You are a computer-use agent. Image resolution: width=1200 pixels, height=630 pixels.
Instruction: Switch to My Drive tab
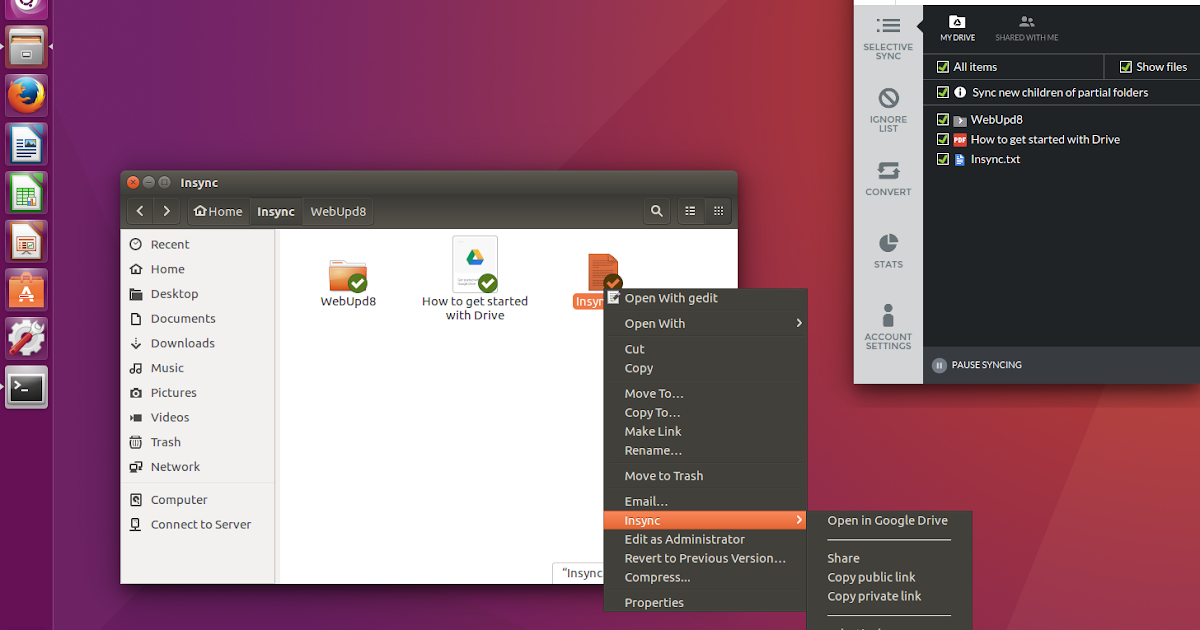[x=957, y=28]
